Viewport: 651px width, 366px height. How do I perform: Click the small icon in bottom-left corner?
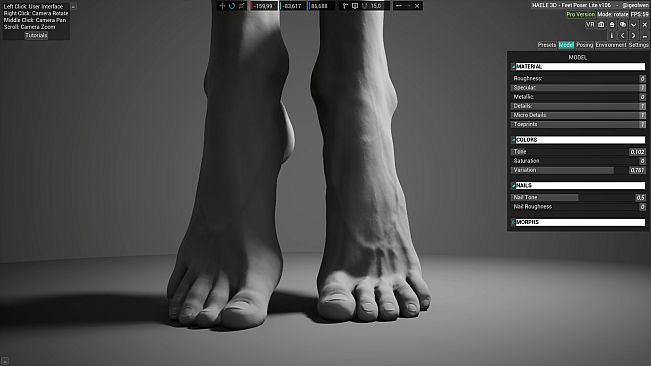5,361
